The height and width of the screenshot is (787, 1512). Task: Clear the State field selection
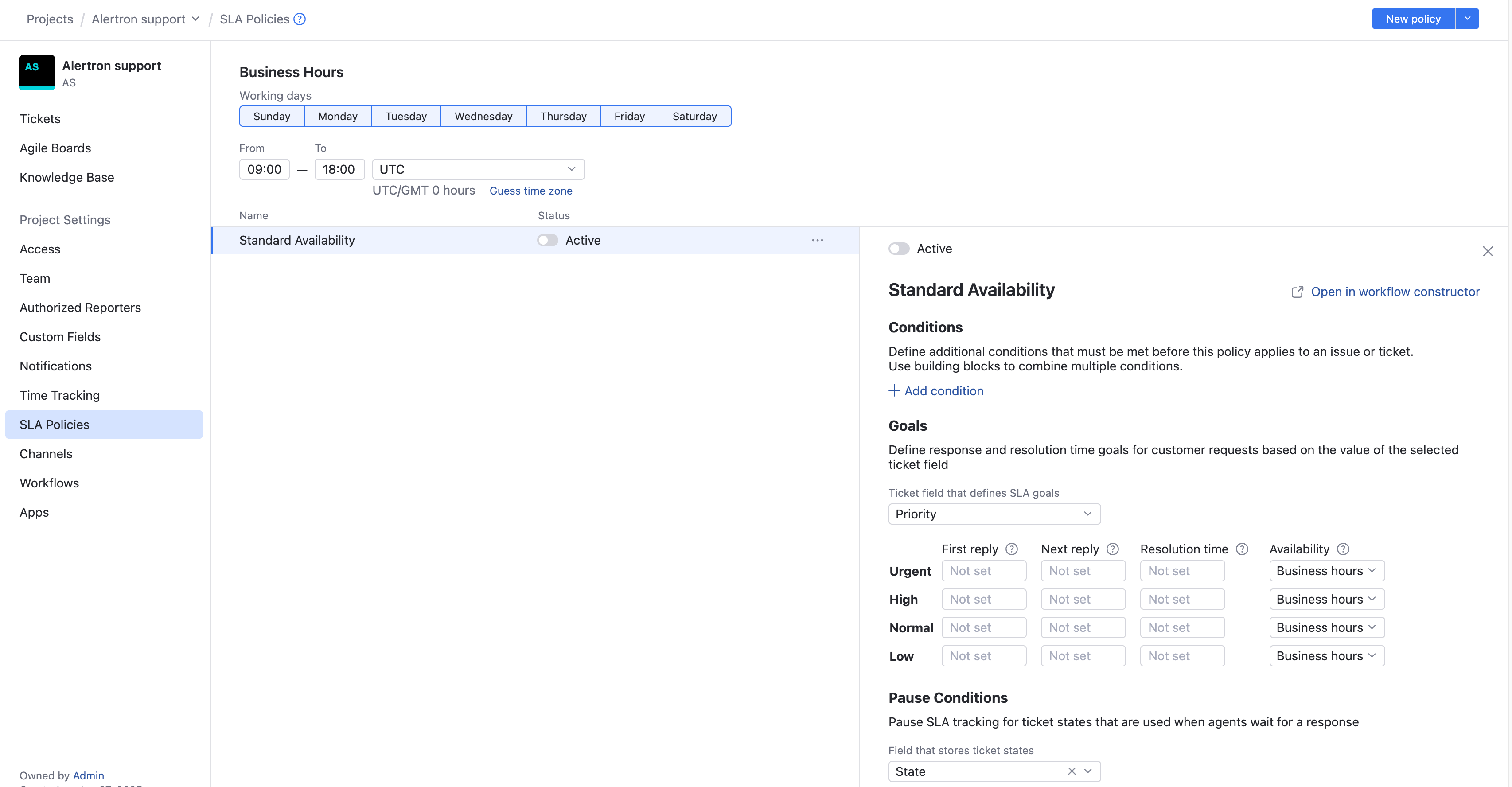[x=1072, y=771]
